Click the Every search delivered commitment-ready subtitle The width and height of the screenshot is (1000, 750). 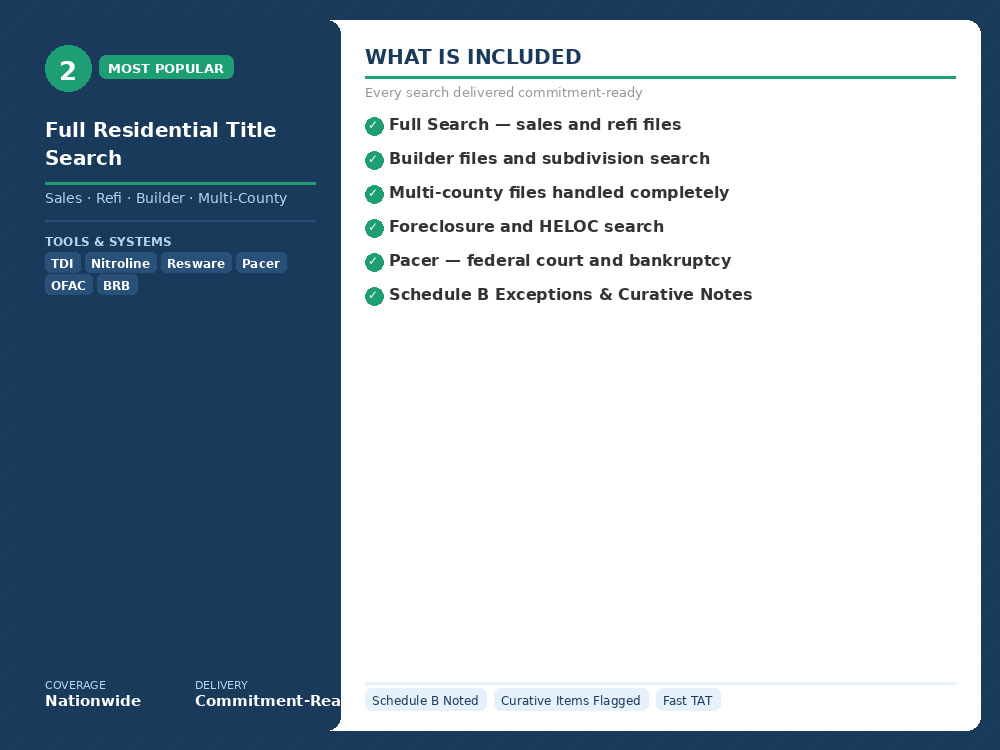point(504,92)
